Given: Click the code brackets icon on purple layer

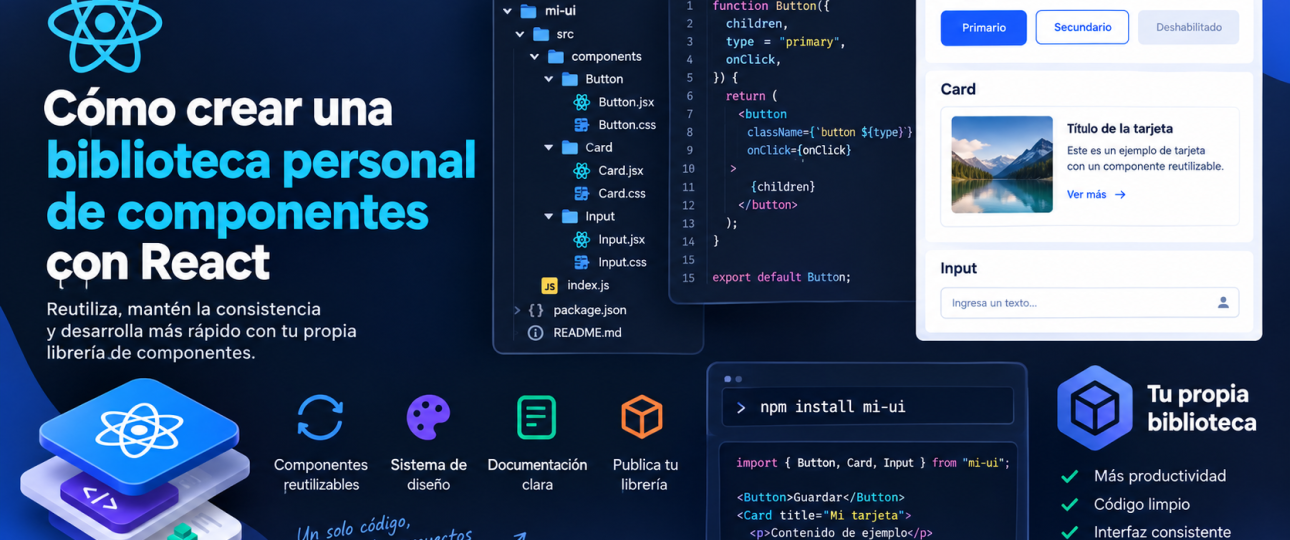Looking at the screenshot, I should (100, 497).
